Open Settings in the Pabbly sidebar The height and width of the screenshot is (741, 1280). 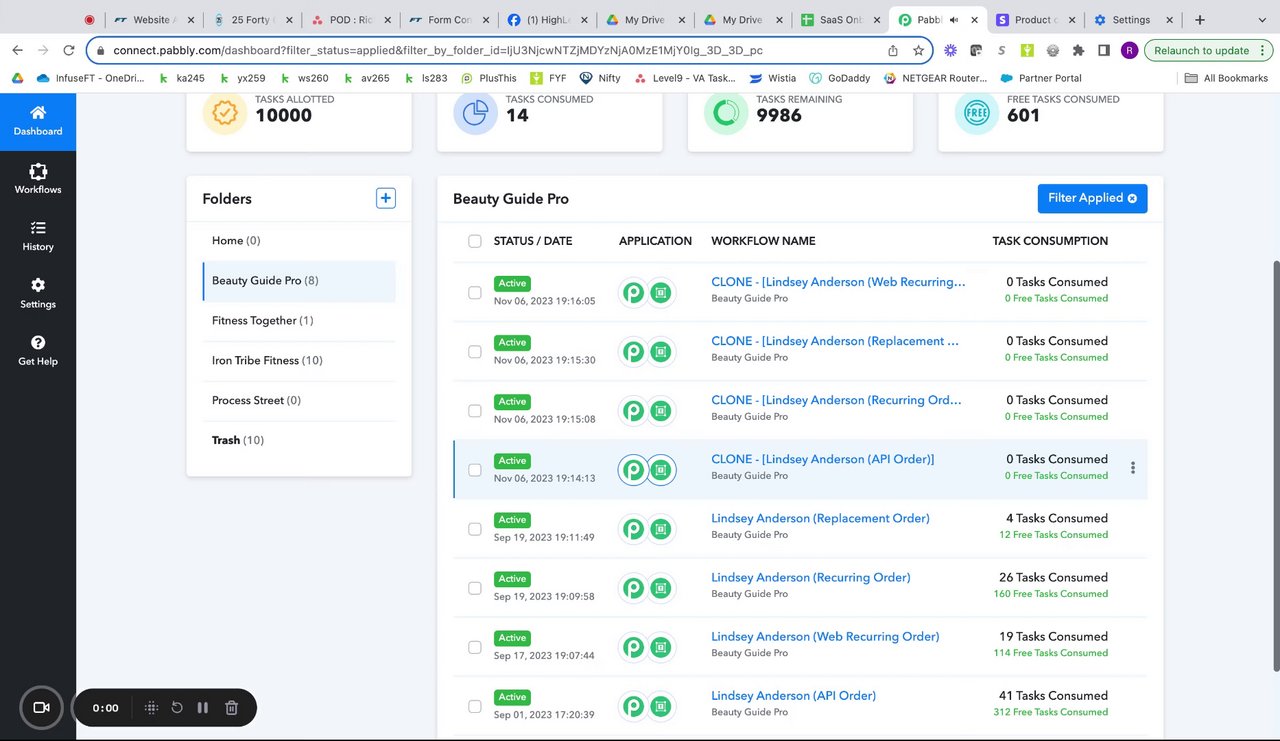(x=38, y=294)
